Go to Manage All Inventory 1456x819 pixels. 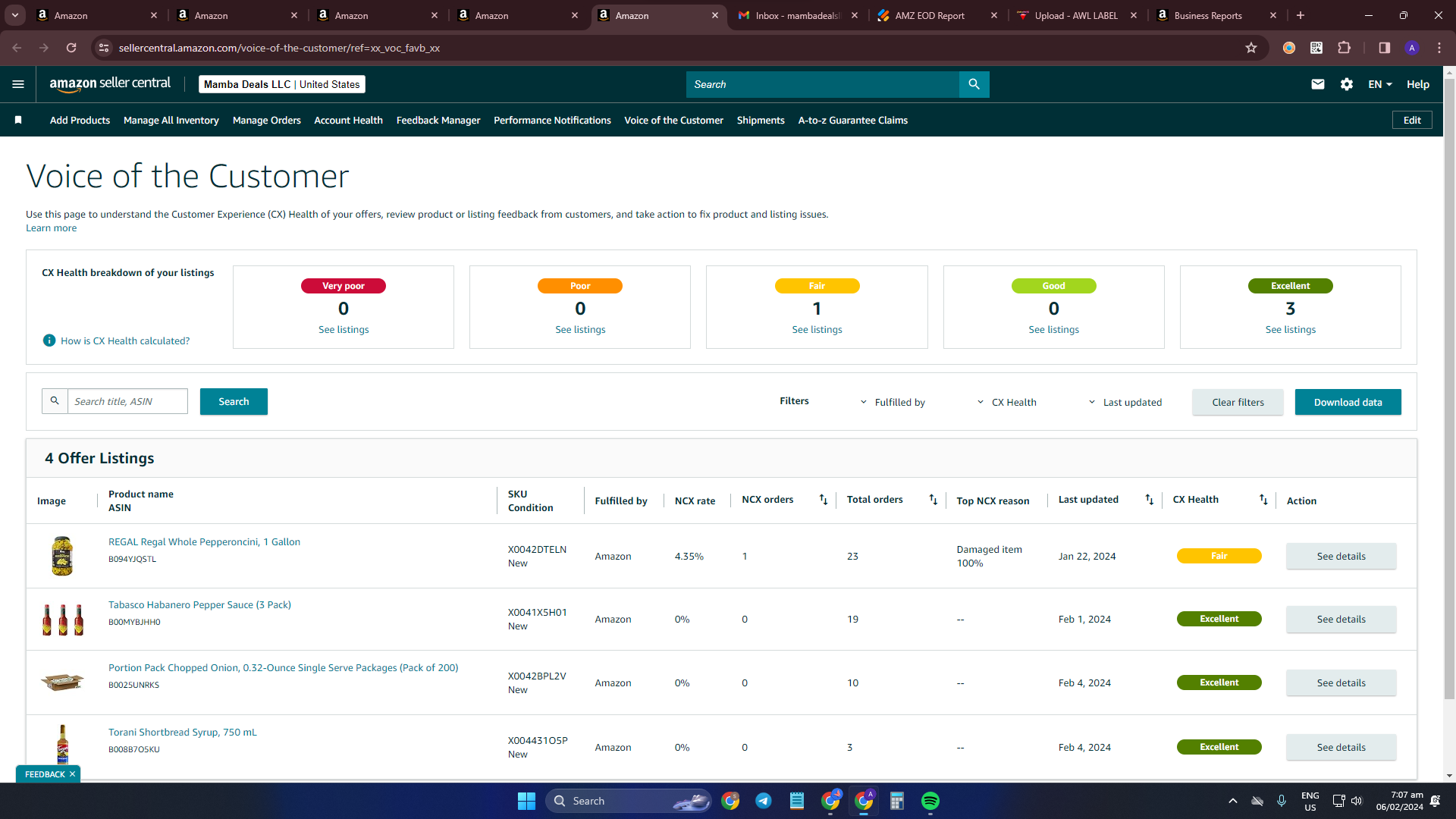coord(171,120)
